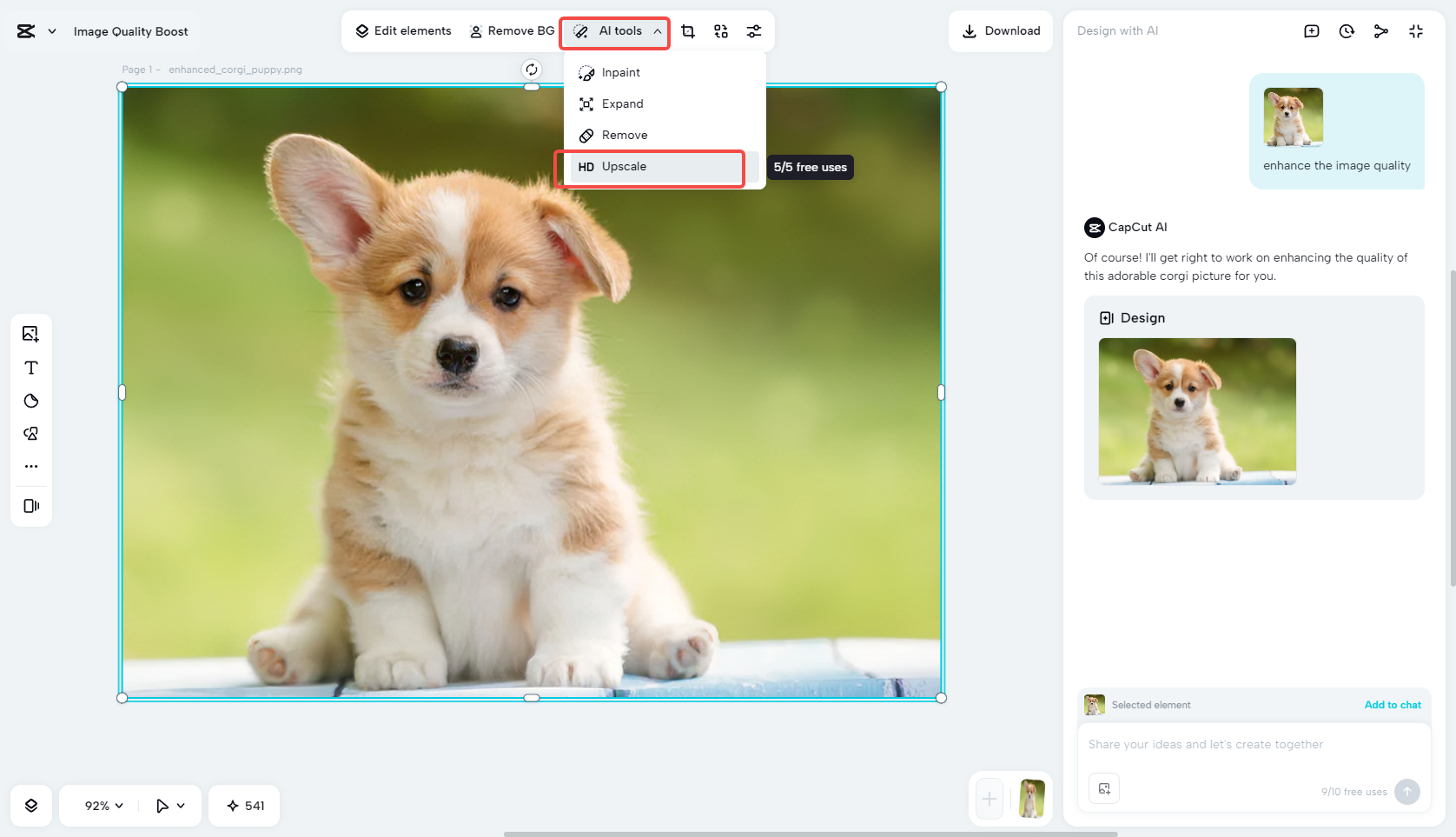Toggle the Remove BG option
This screenshot has height=837, width=1456.
tap(511, 30)
